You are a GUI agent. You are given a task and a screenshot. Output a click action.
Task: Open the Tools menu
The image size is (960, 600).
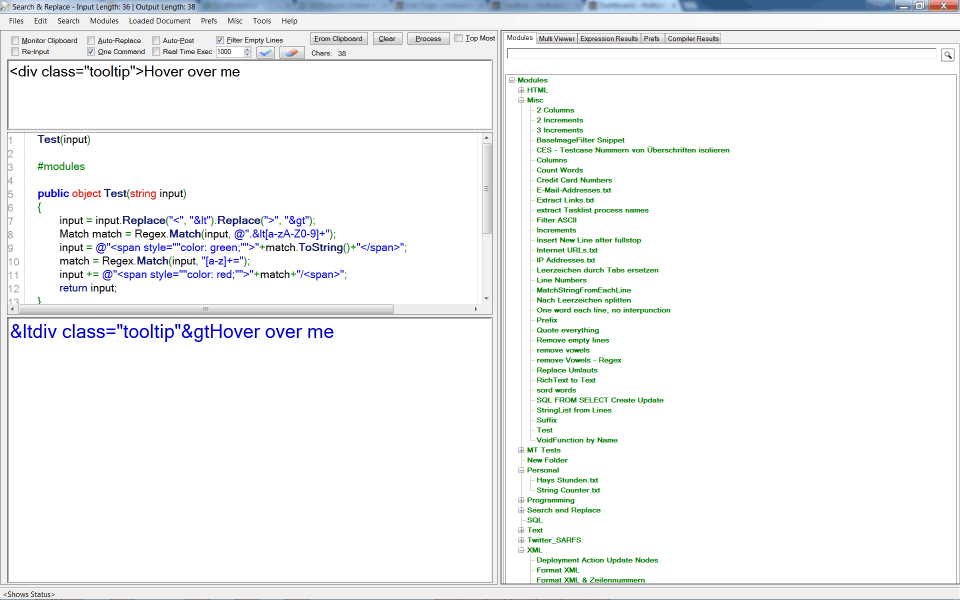pos(262,21)
